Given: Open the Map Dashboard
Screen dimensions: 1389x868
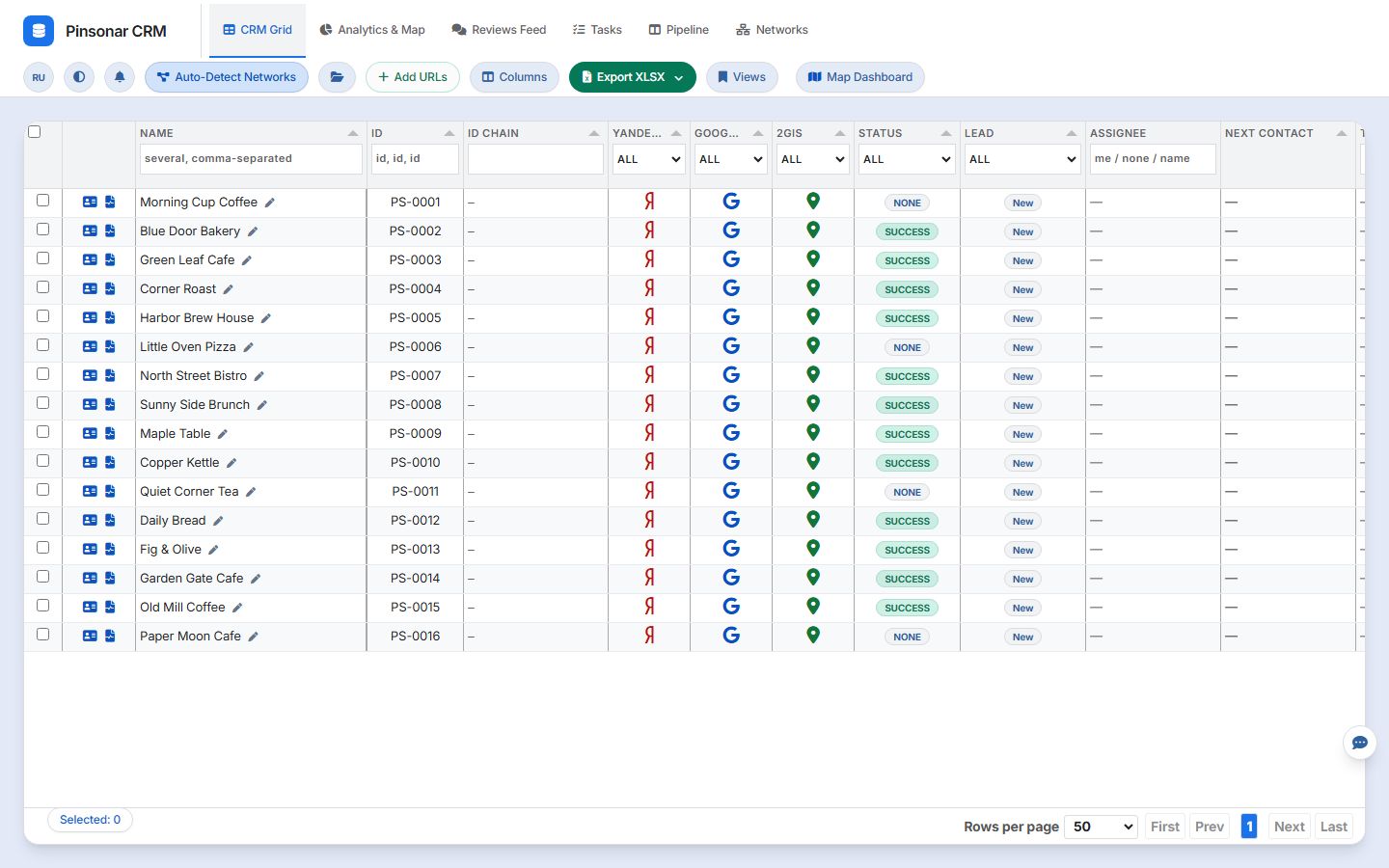Looking at the screenshot, I should click(860, 77).
